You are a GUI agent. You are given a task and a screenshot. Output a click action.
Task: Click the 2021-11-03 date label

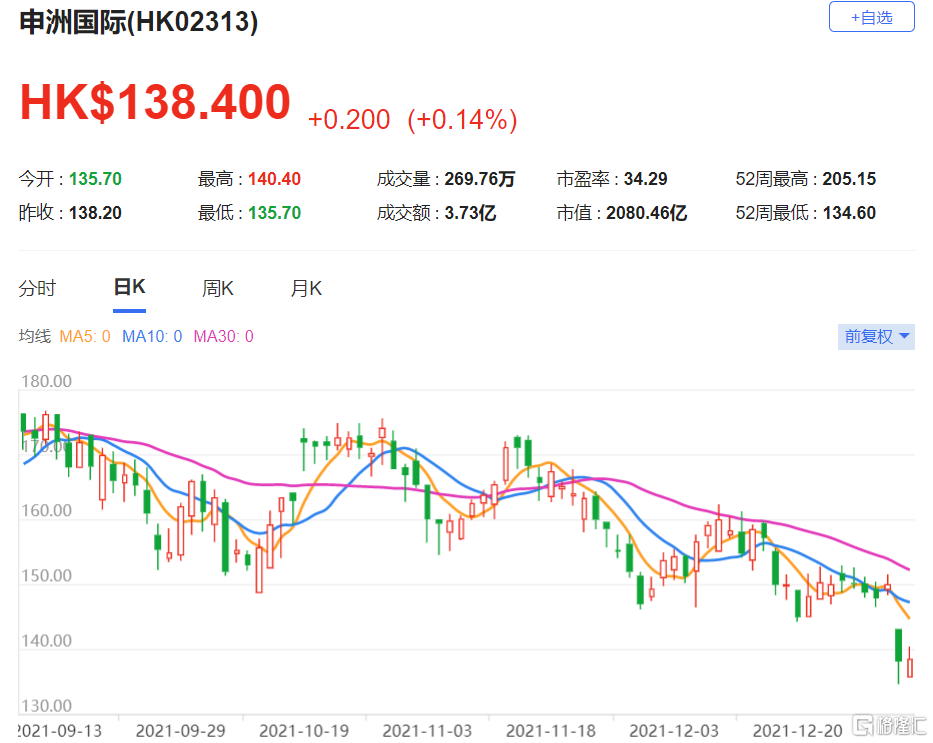427,731
